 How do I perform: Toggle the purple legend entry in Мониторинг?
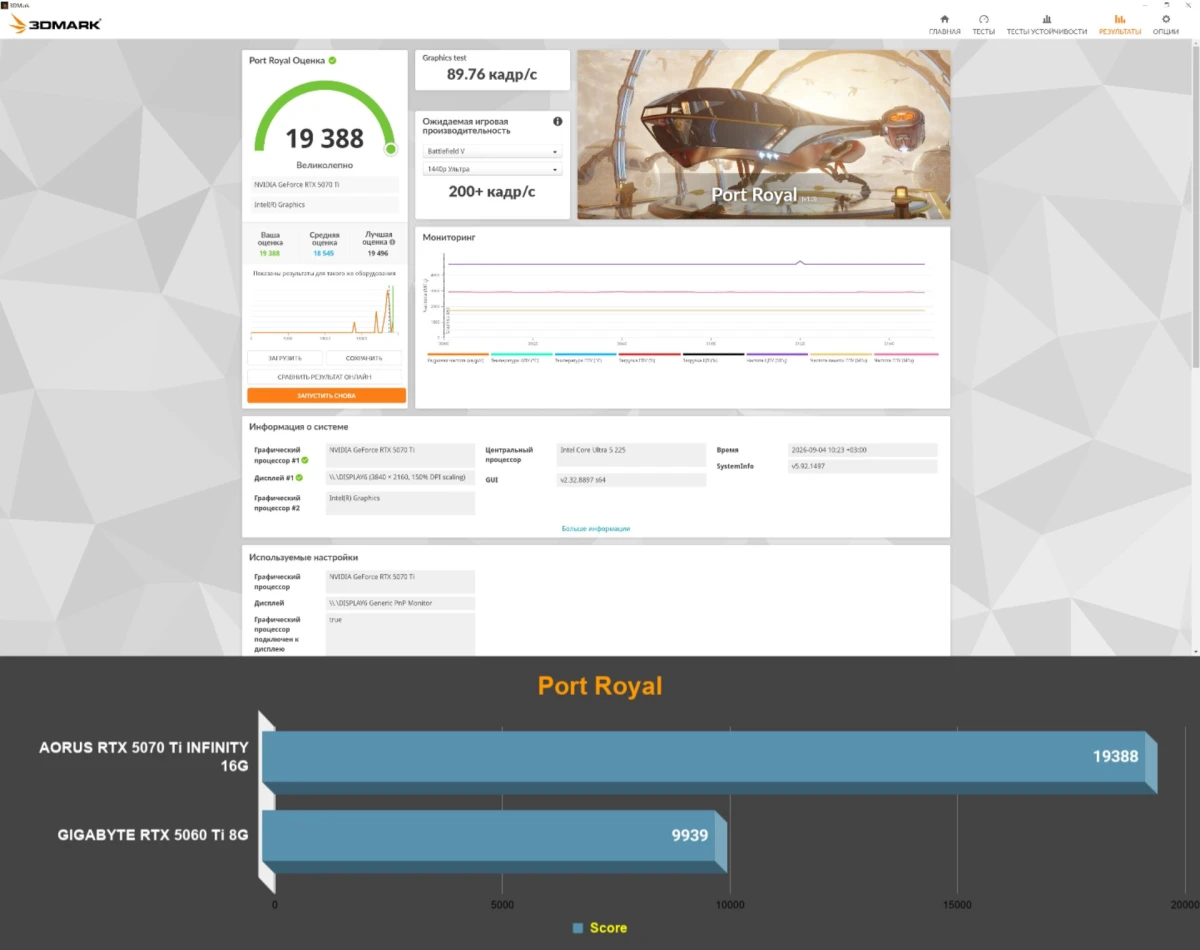click(777, 357)
